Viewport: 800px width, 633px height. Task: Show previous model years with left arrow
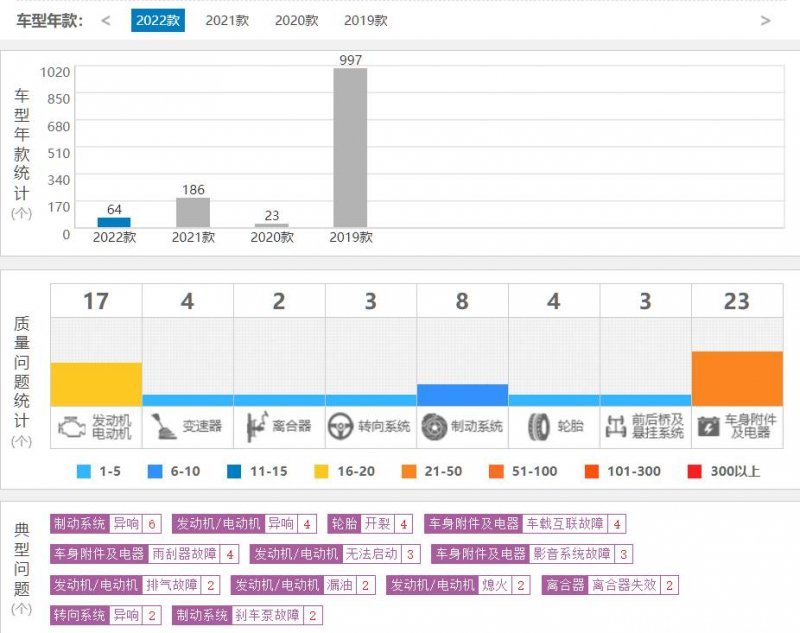click(106, 20)
